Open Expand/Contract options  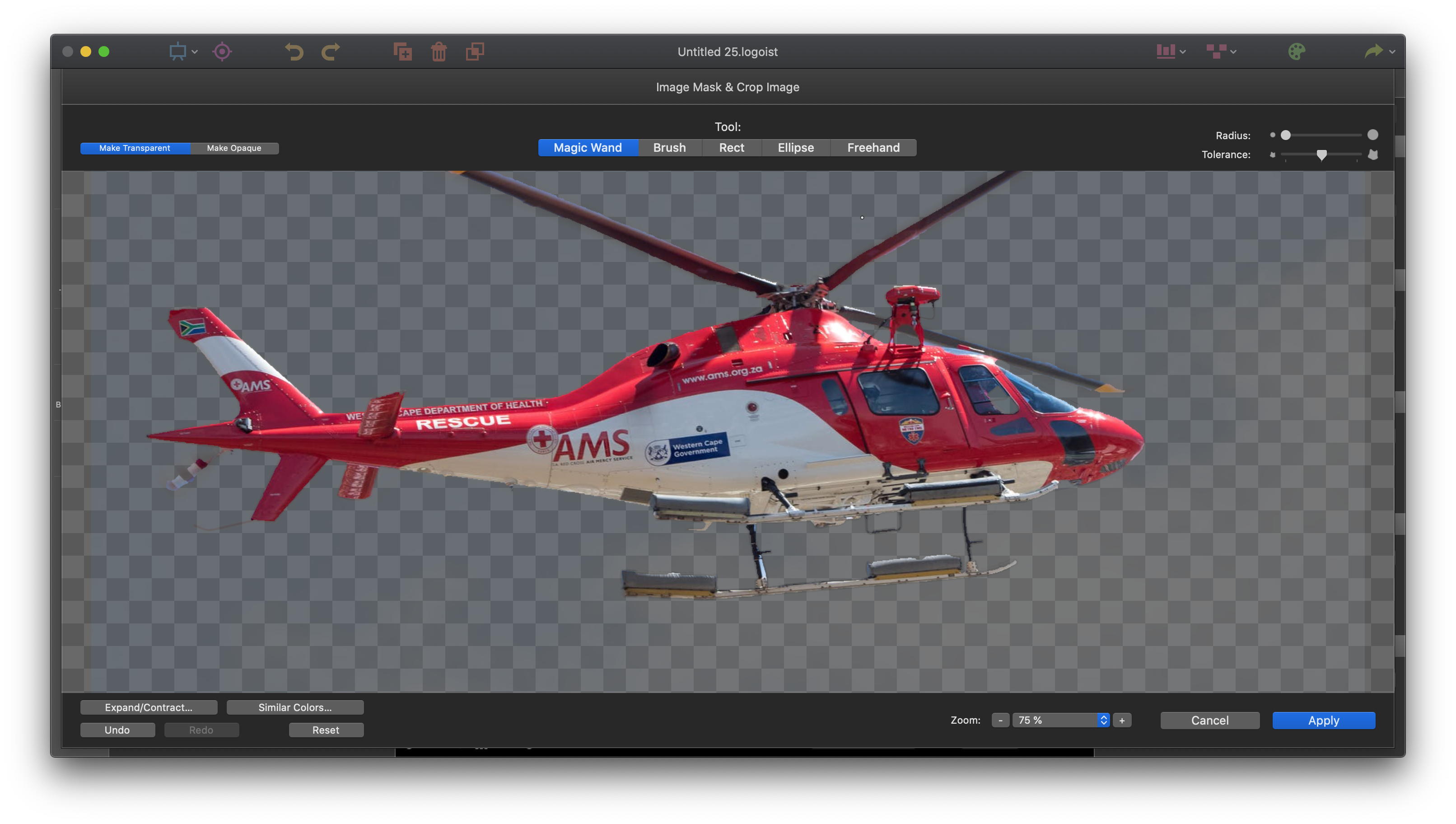(149, 707)
